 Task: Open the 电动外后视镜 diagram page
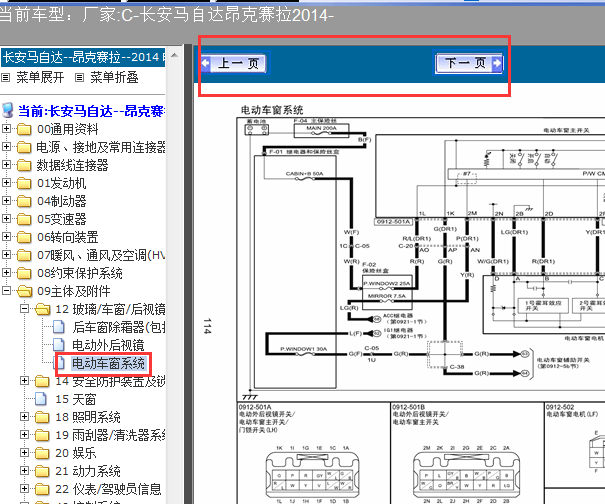click(108, 345)
